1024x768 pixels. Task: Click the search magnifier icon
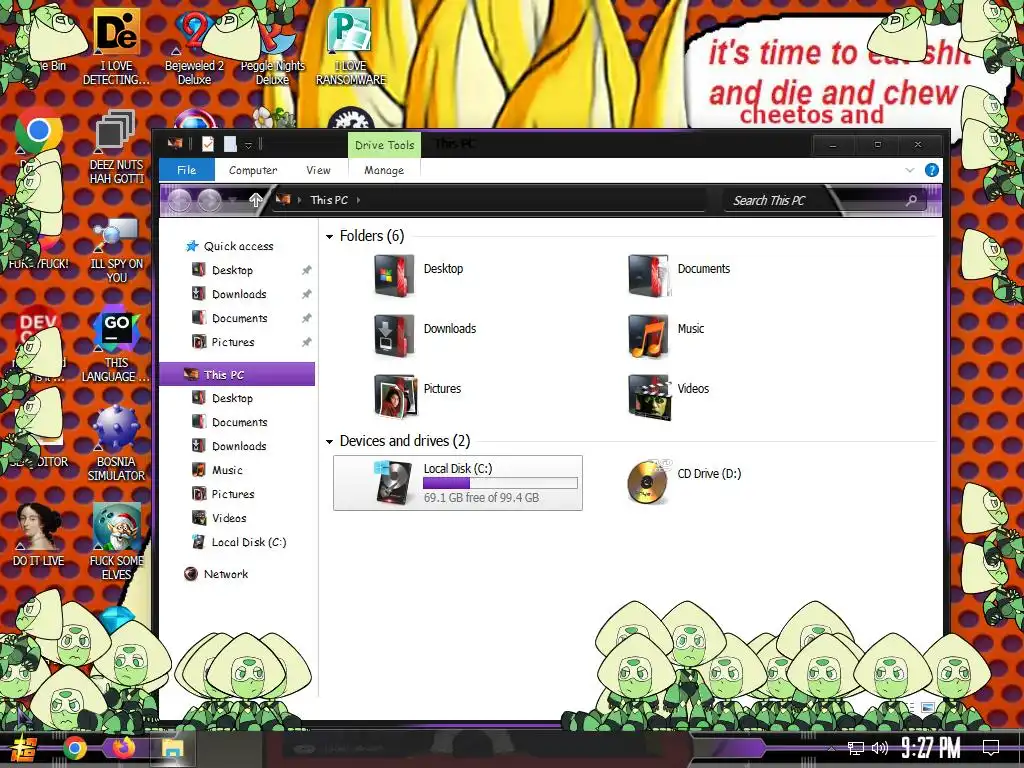point(911,200)
